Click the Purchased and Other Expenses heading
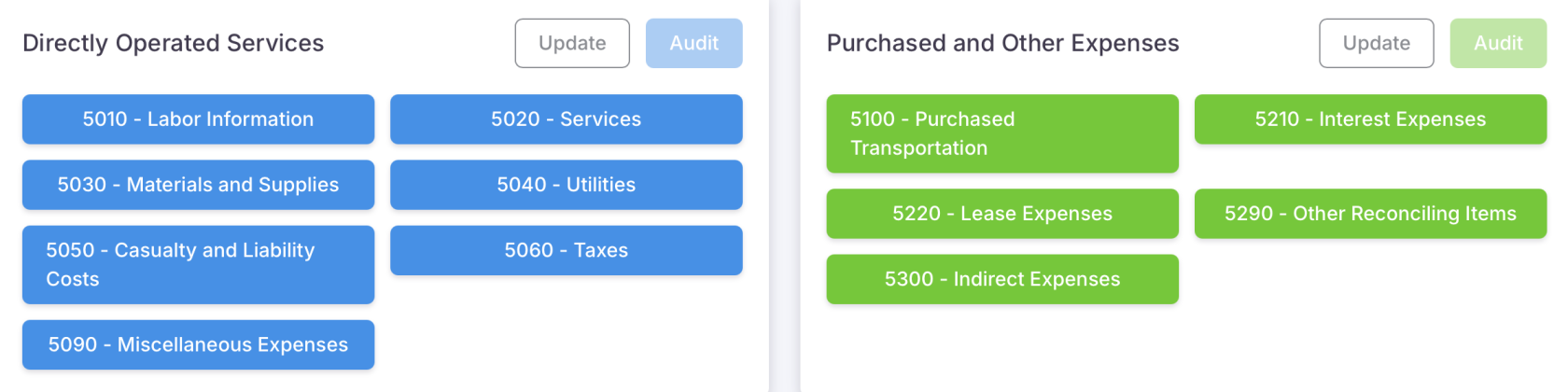The height and width of the screenshot is (392, 1568). [1002, 43]
